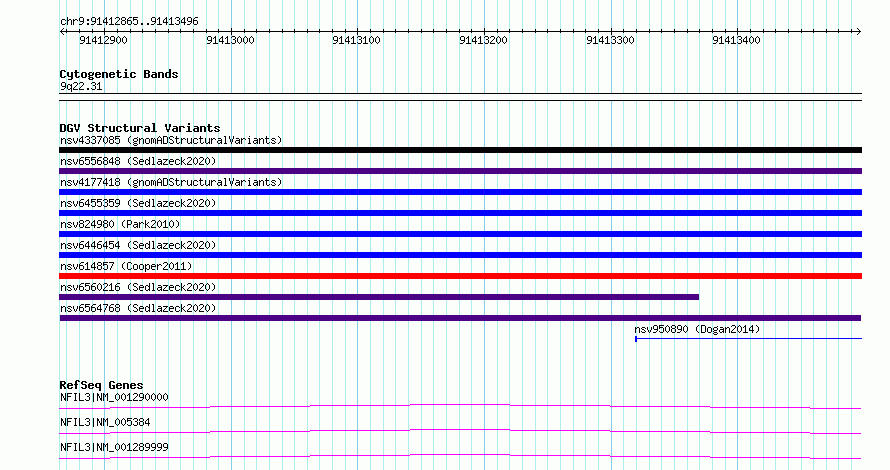Click the black bar for nsv4337085
The height and width of the screenshot is (470, 890).
[460, 150]
